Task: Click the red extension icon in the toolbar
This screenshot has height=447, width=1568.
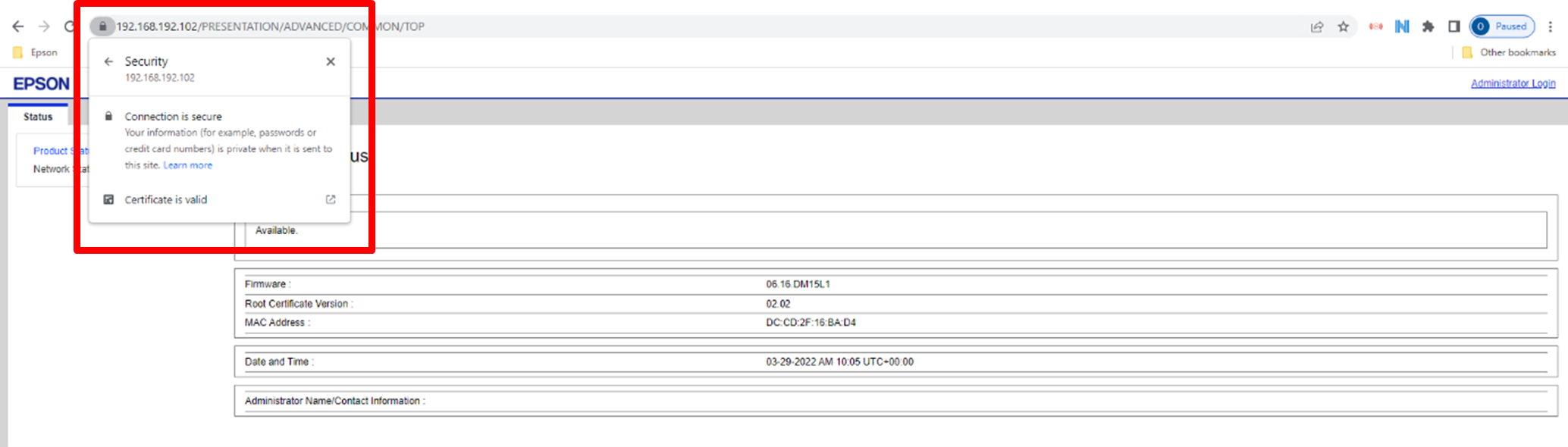Action: [x=1375, y=27]
